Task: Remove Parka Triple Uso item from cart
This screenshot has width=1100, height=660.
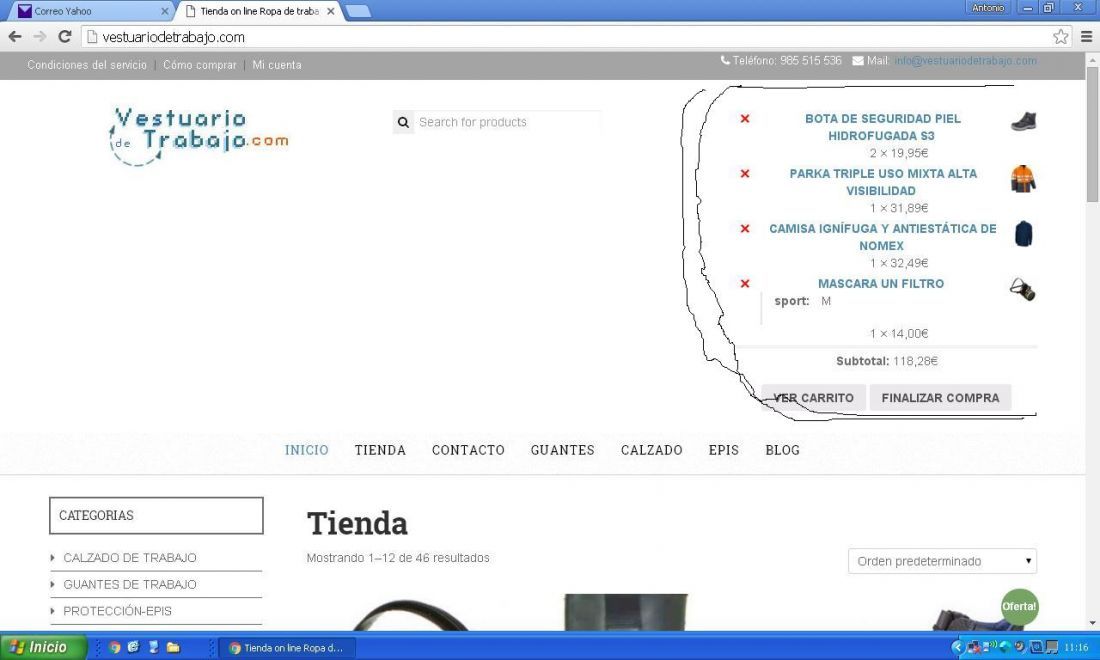Action: [x=745, y=173]
